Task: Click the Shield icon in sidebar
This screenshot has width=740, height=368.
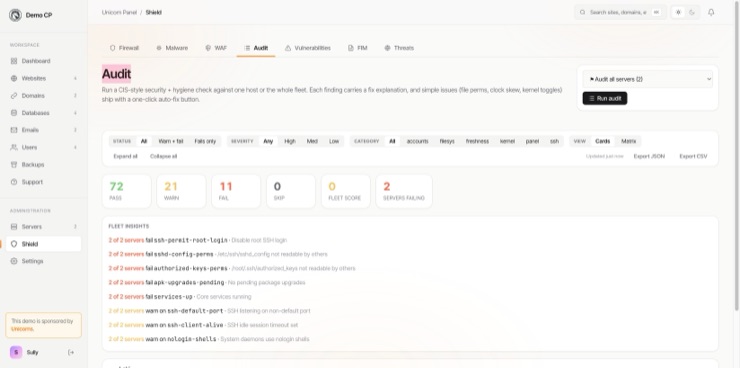Action: pyautogui.click(x=14, y=244)
